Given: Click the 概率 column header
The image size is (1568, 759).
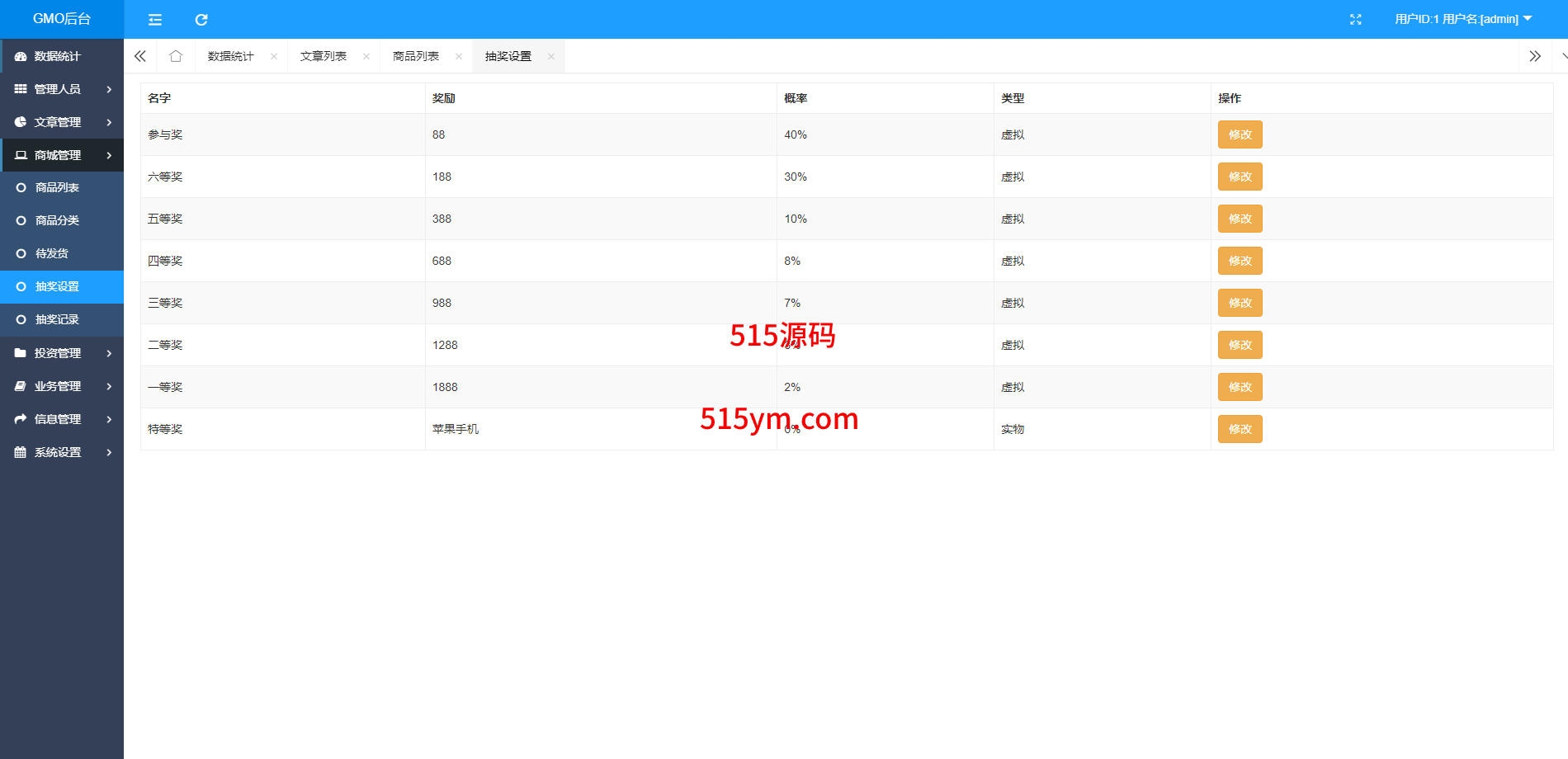Looking at the screenshot, I should [x=796, y=98].
